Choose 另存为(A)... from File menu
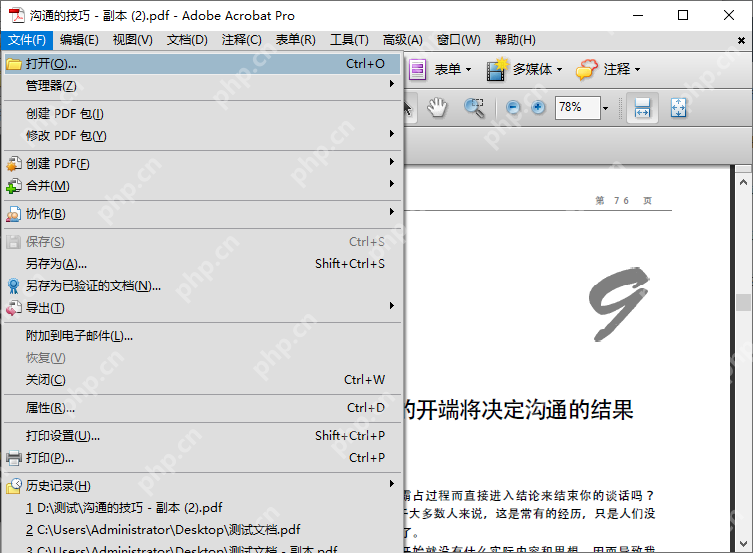 (202, 264)
